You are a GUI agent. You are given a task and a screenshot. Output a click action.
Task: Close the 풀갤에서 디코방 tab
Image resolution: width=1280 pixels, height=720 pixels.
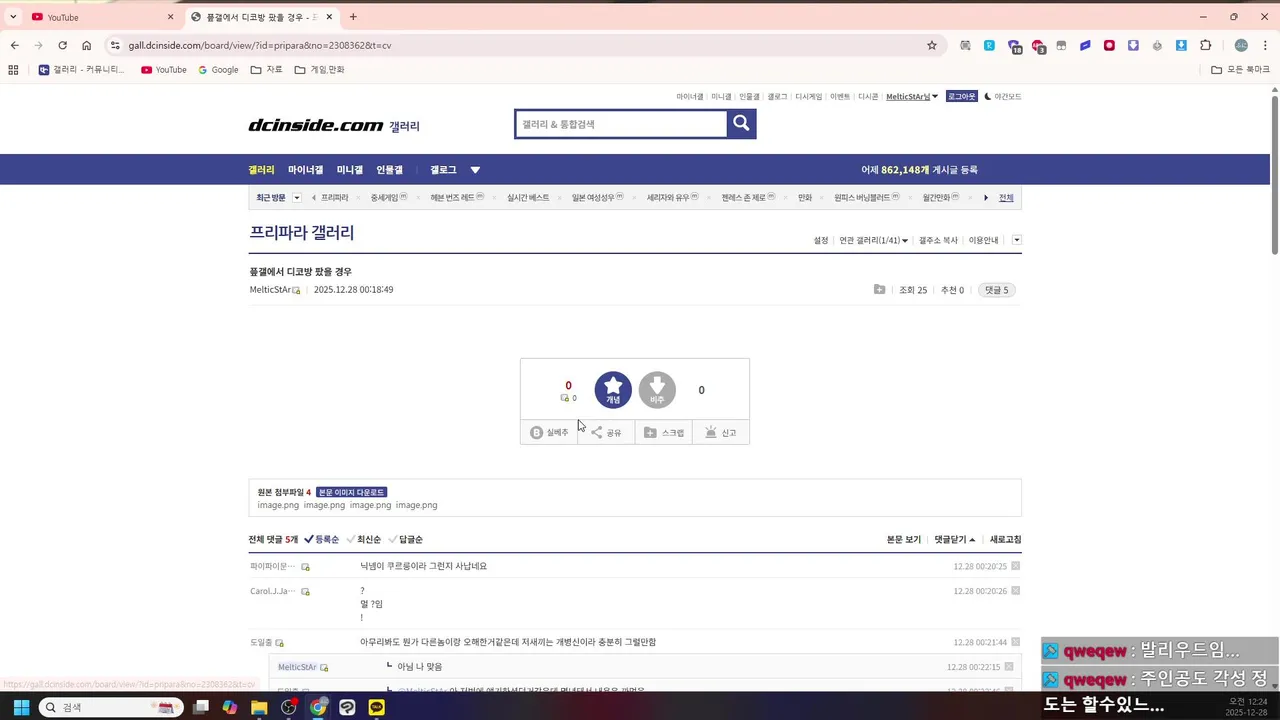[330, 17]
